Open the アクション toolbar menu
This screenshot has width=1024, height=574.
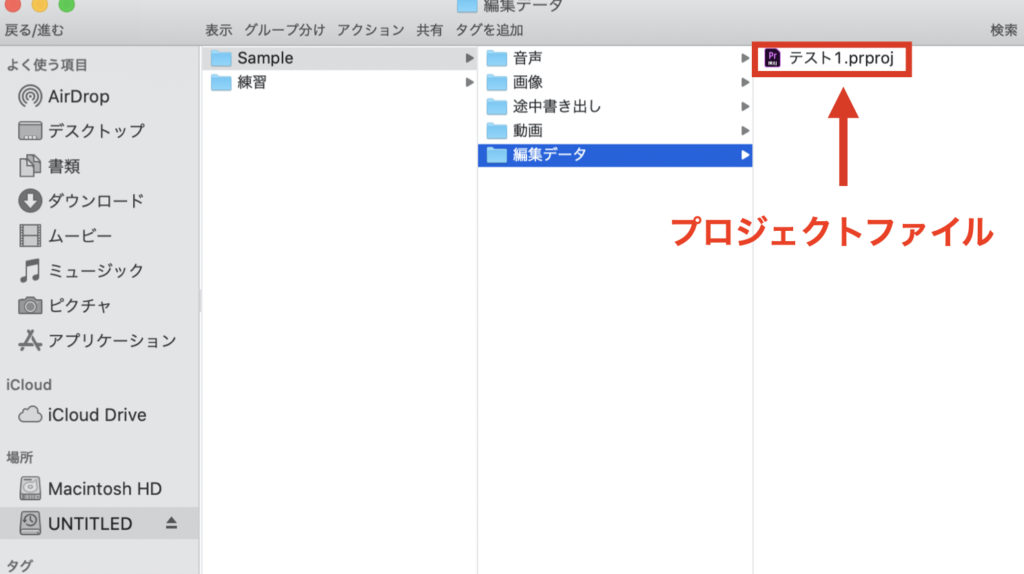[x=370, y=30]
